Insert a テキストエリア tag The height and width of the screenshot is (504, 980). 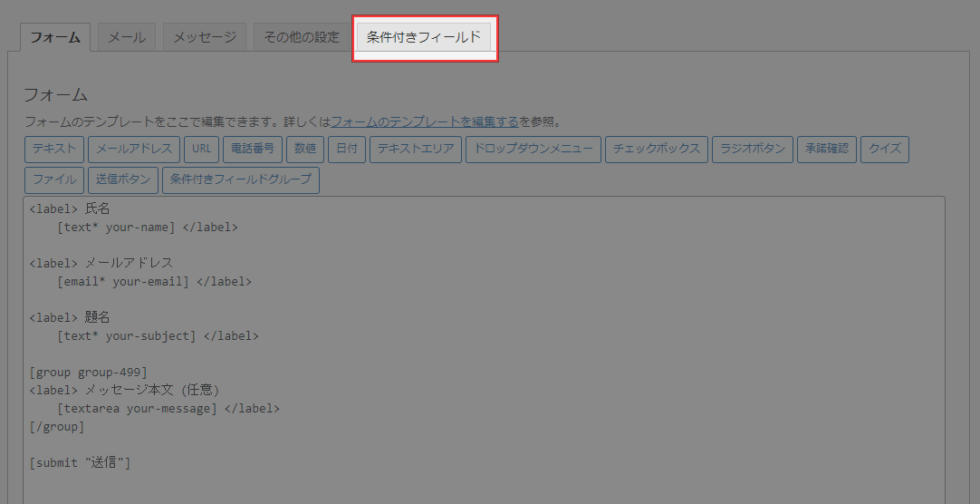coord(415,149)
